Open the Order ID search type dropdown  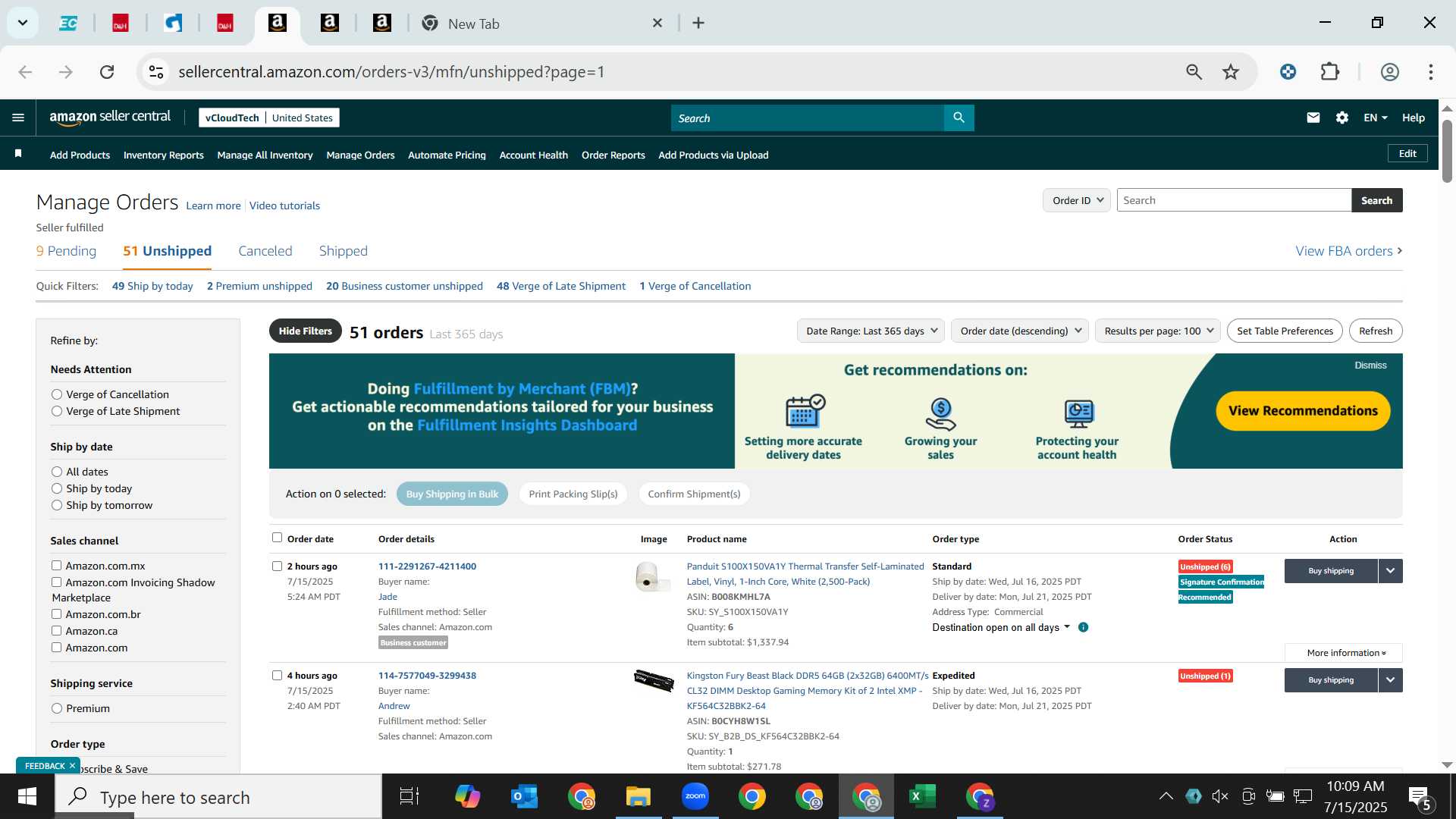pyautogui.click(x=1077, y=200)
